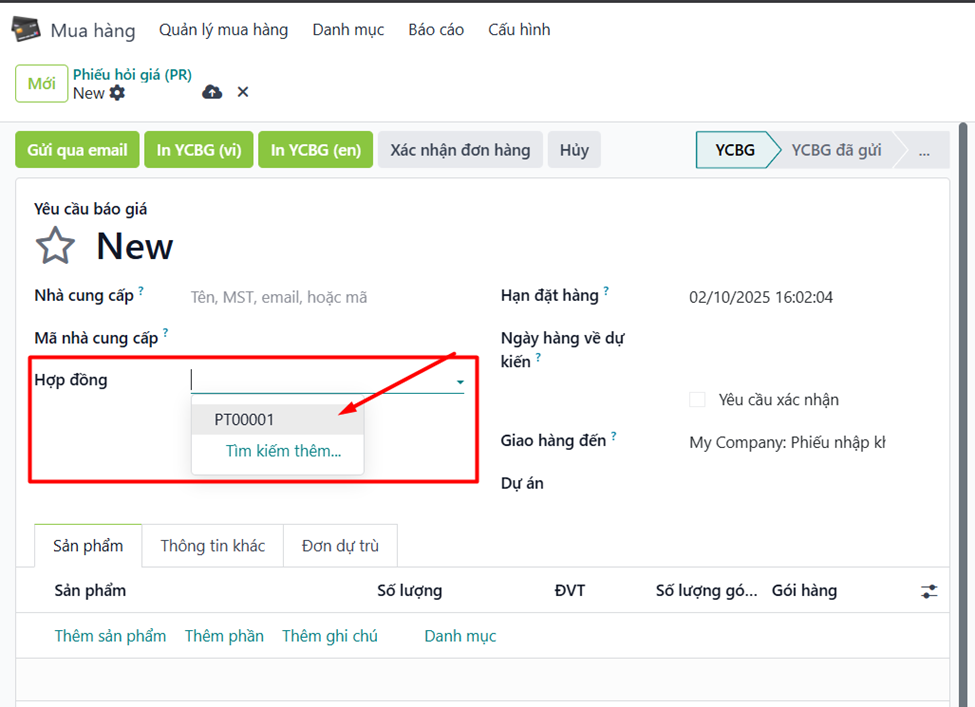This screenshot has height=707, width=975.
Task: Click Tìm kiếm thêm... in dropdown
Action: pyautogui.click(x=283, y=451)
